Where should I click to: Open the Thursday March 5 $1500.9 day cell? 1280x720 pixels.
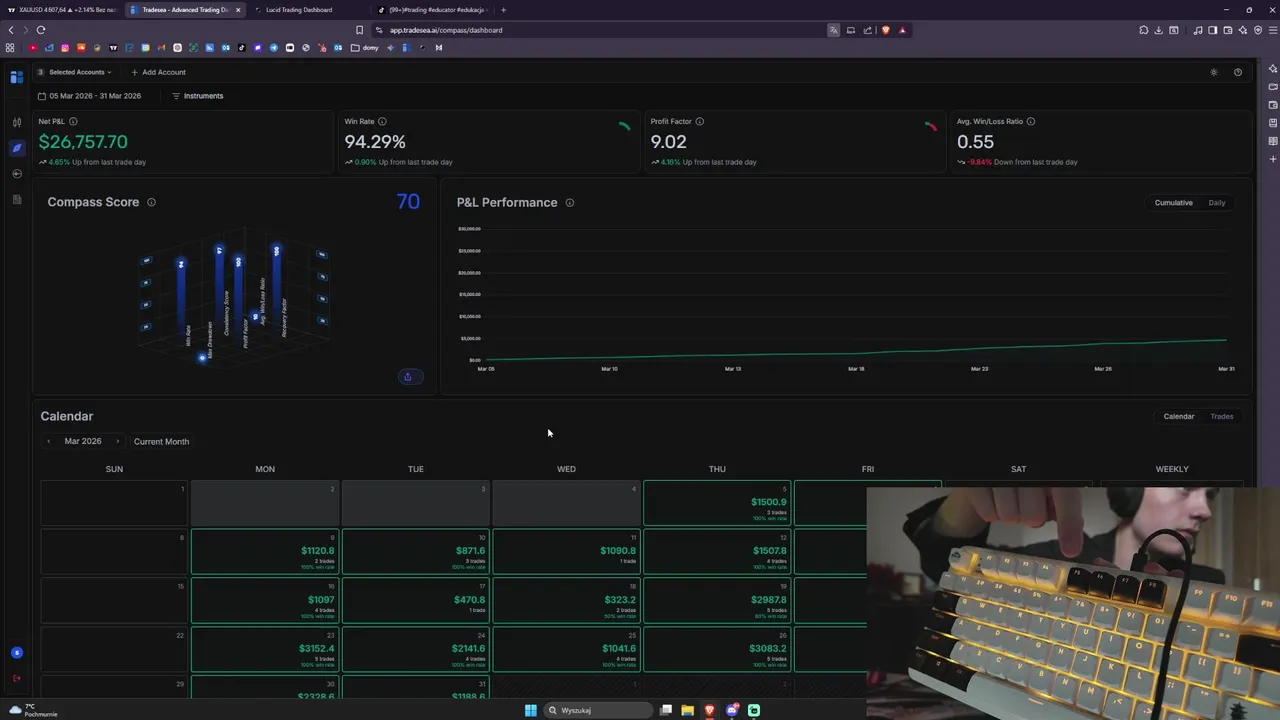pos(717,503)
